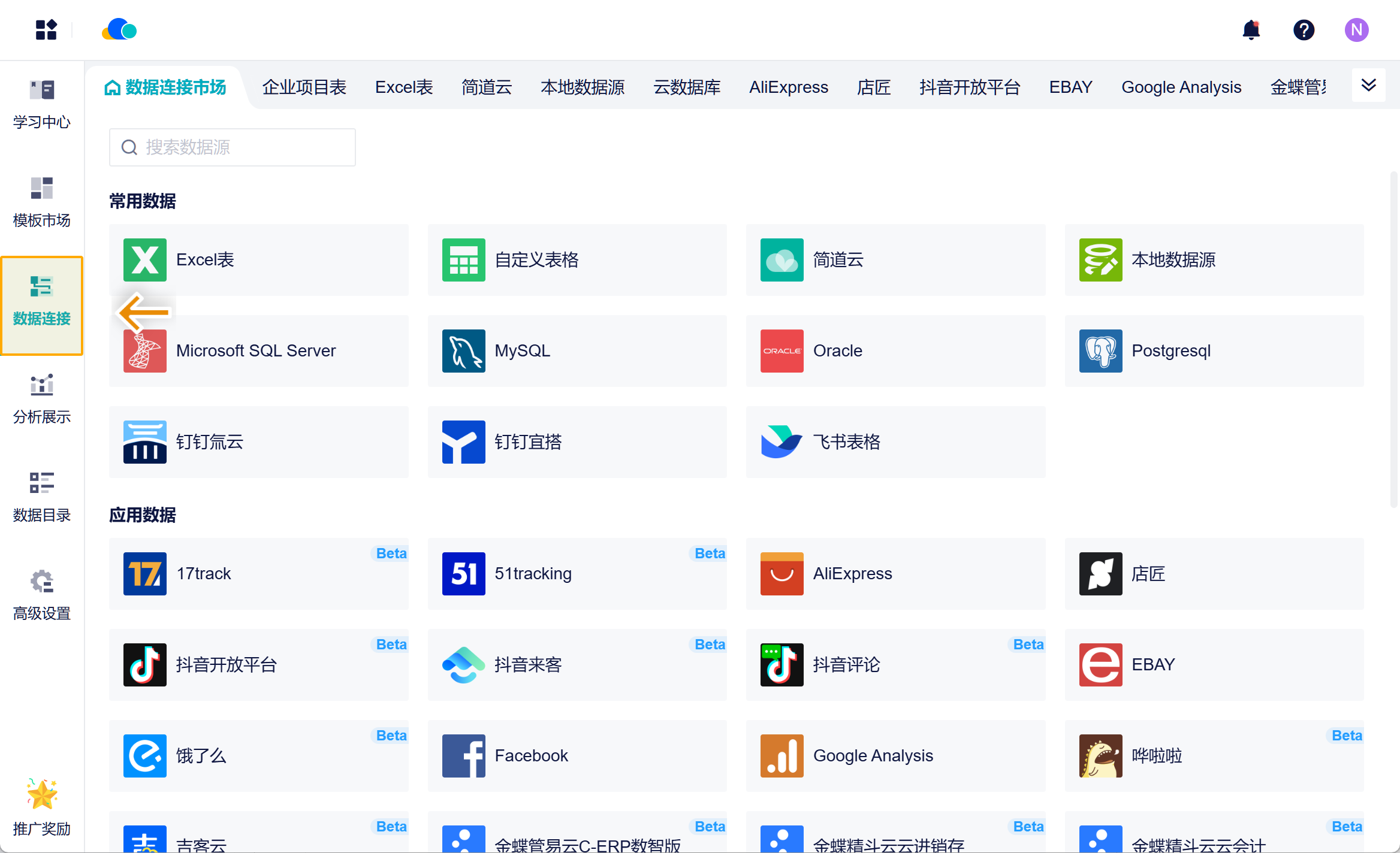This screenshot has height=853, width=1400.
Task: Click the 51tracking label
Action: tap(533, 574)
